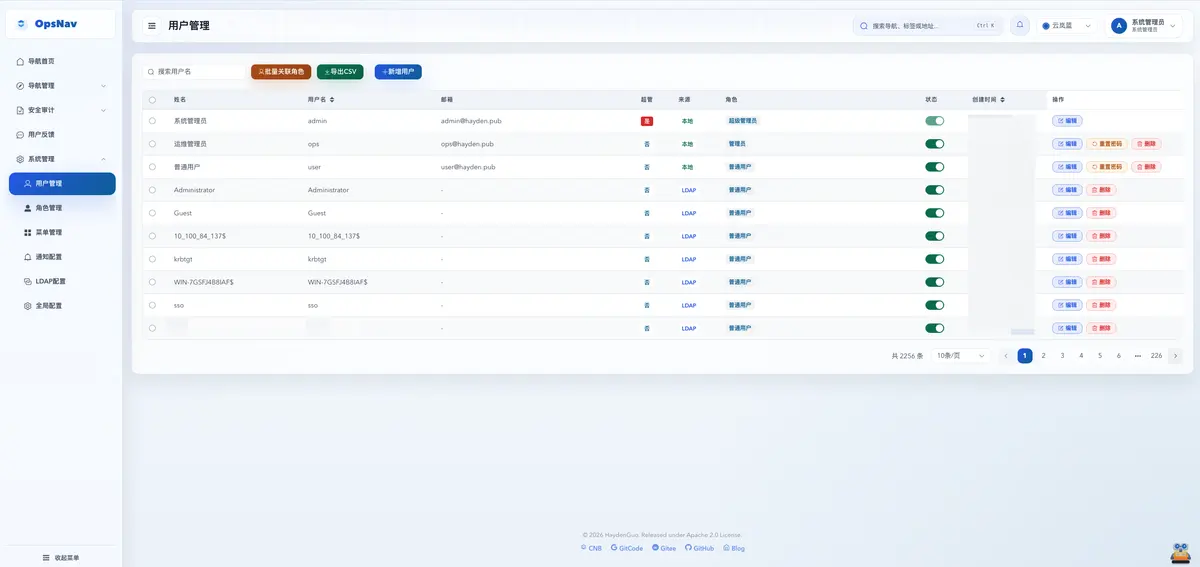Click the robot mascot icon at bottom right
The image size is (1200, 567).
click(x=1179, y=552)
